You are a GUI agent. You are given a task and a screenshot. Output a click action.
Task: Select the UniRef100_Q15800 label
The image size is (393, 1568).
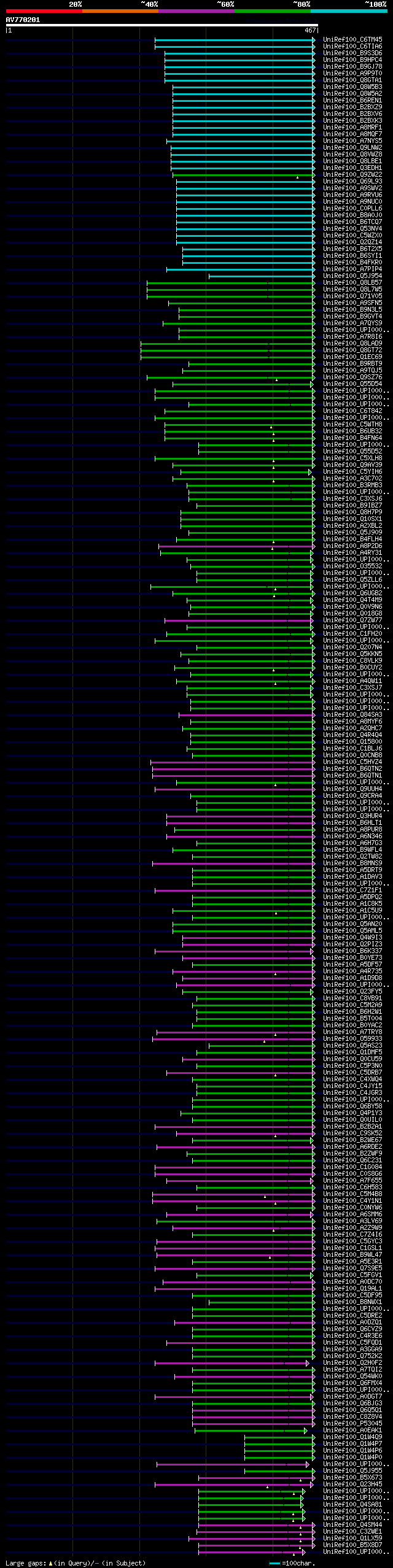point(352,742)
